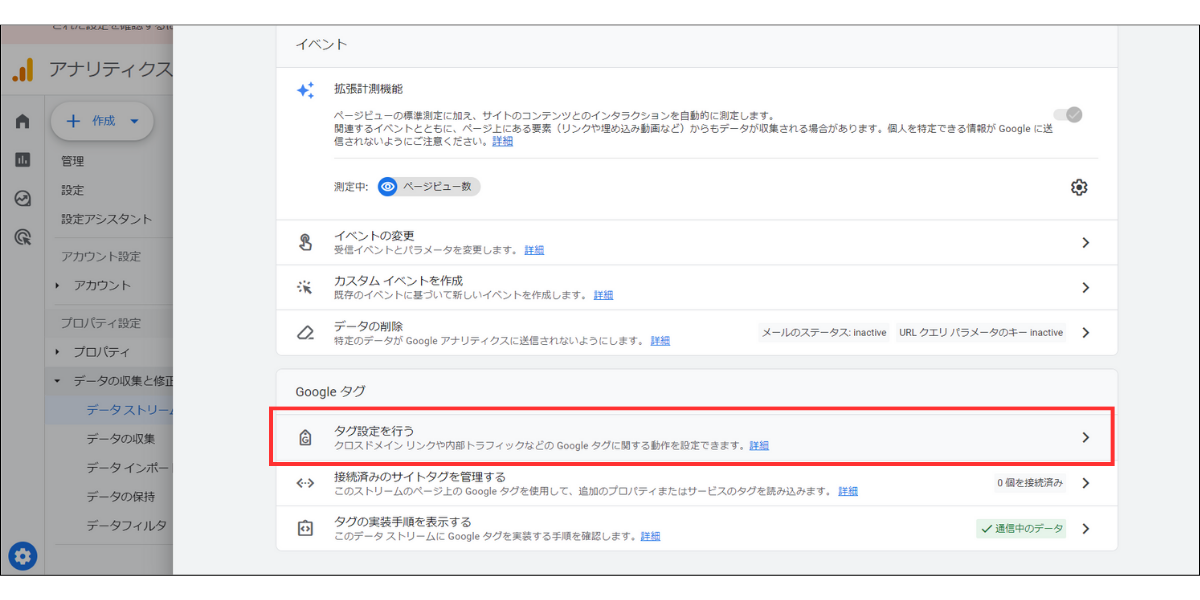Click 詳細 link under カスタム イベントを作成
Viewport: 1200px width, 600px height.
603,295
